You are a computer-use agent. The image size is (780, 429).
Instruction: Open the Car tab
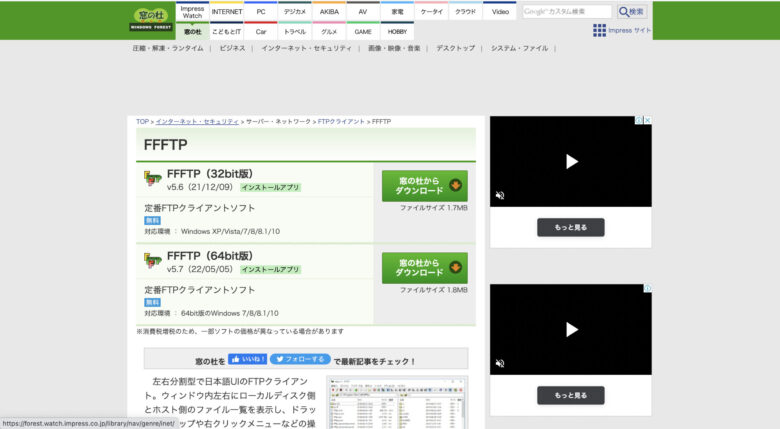261,31
